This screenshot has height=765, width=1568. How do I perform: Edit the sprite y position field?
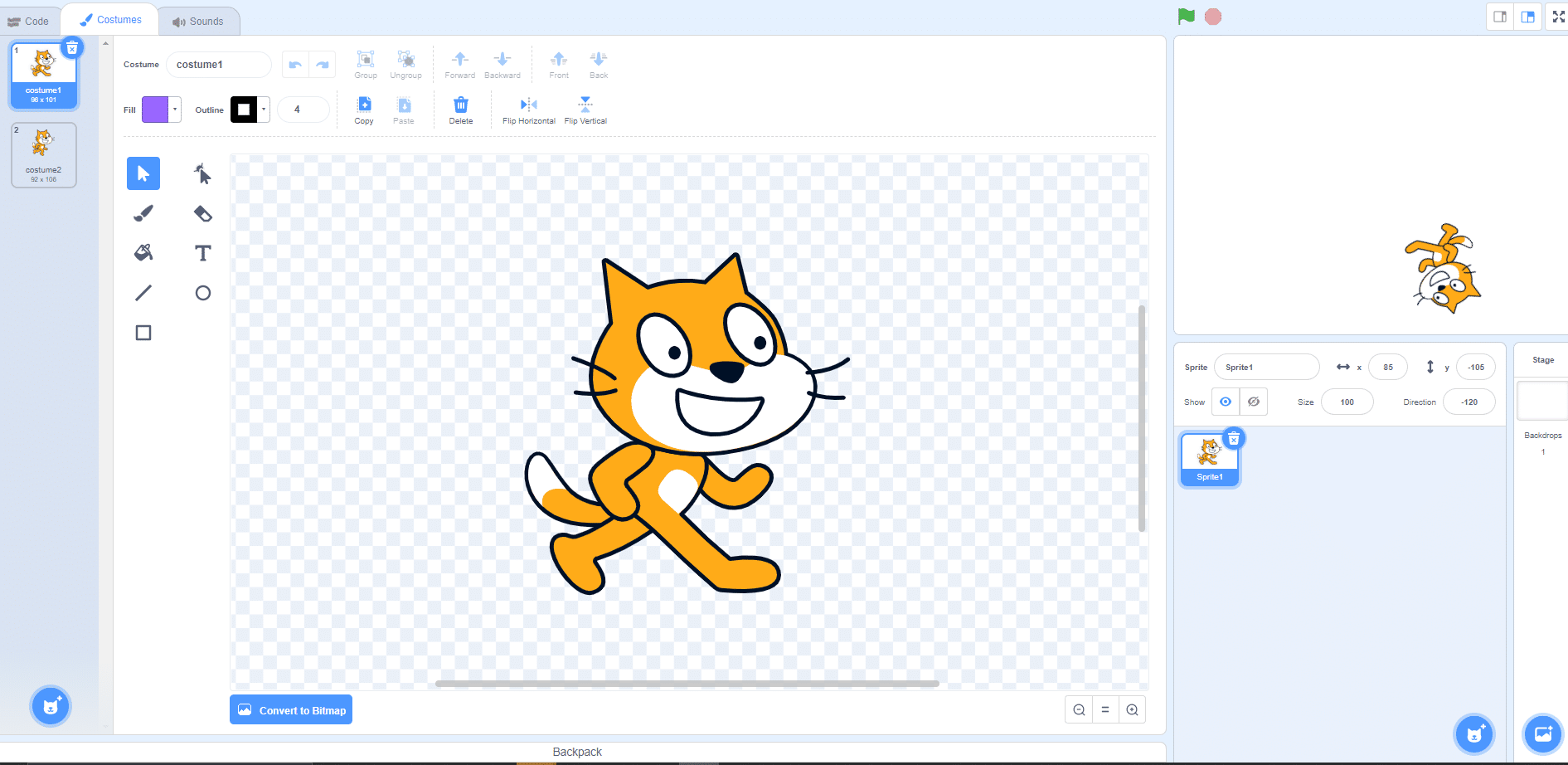tap(1476, 367)
